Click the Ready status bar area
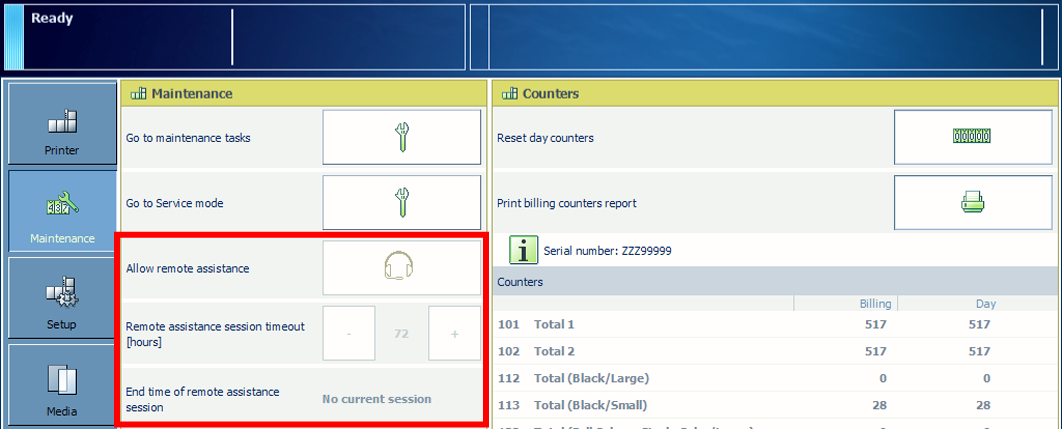1062x429 pixels. [130, 37]
